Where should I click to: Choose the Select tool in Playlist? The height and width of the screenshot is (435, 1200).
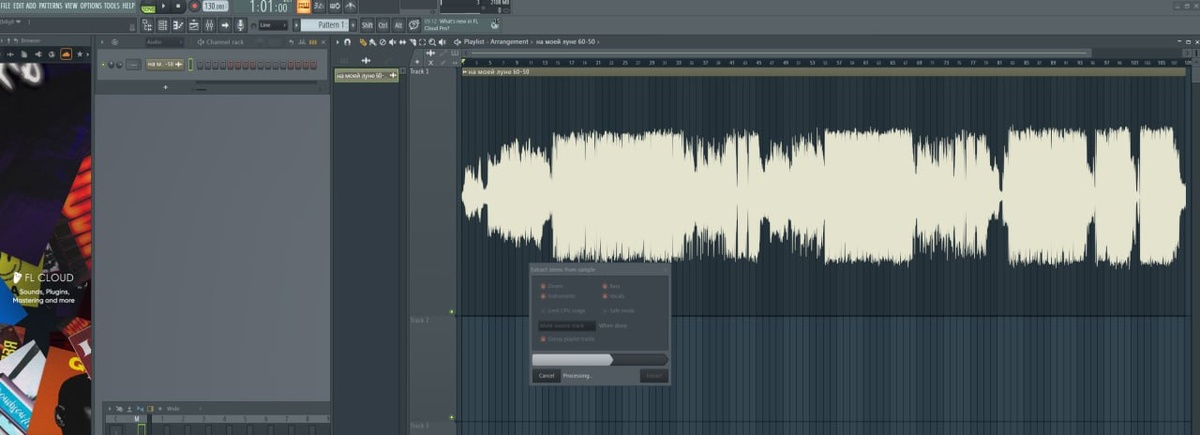click(x=422, y=42)
